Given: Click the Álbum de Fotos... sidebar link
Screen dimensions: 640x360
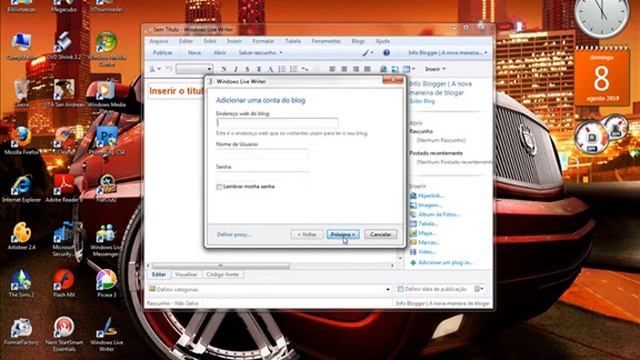Looking at the screenshot, I should tap(439, 214).
